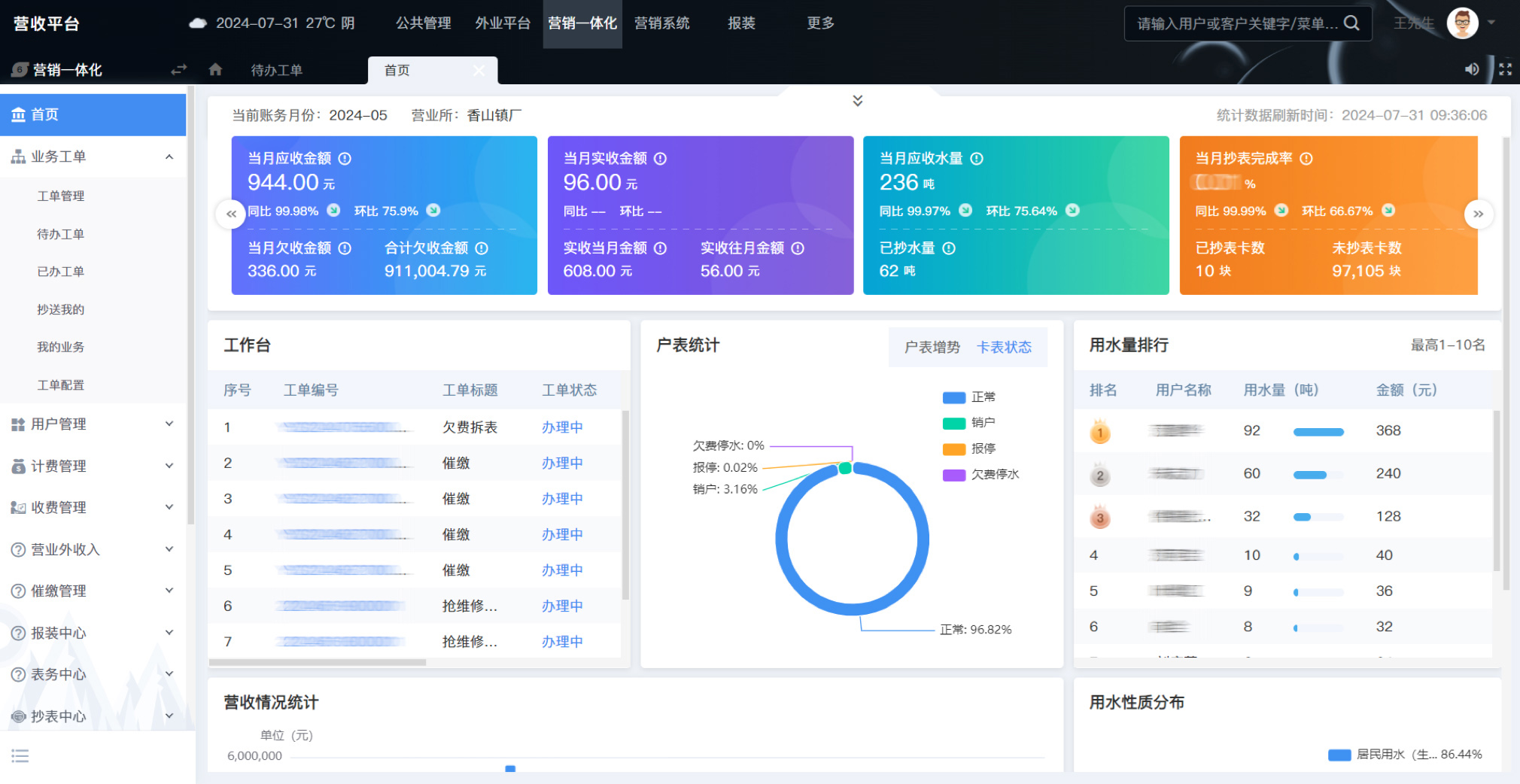The height and width of the screenshot is (784, 1520).
Task: Mute sound with the speaker icon
Action: [x=1471, y=69]
